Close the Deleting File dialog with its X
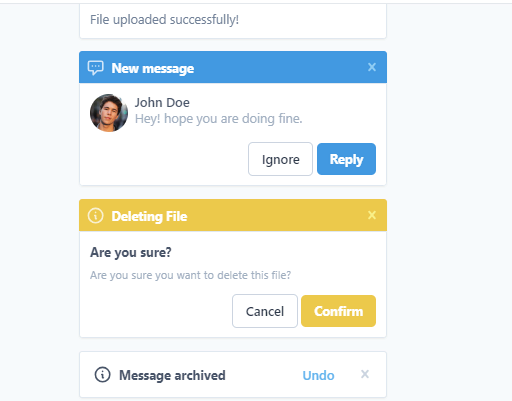 pyautogui.click(x=372, y=215)
